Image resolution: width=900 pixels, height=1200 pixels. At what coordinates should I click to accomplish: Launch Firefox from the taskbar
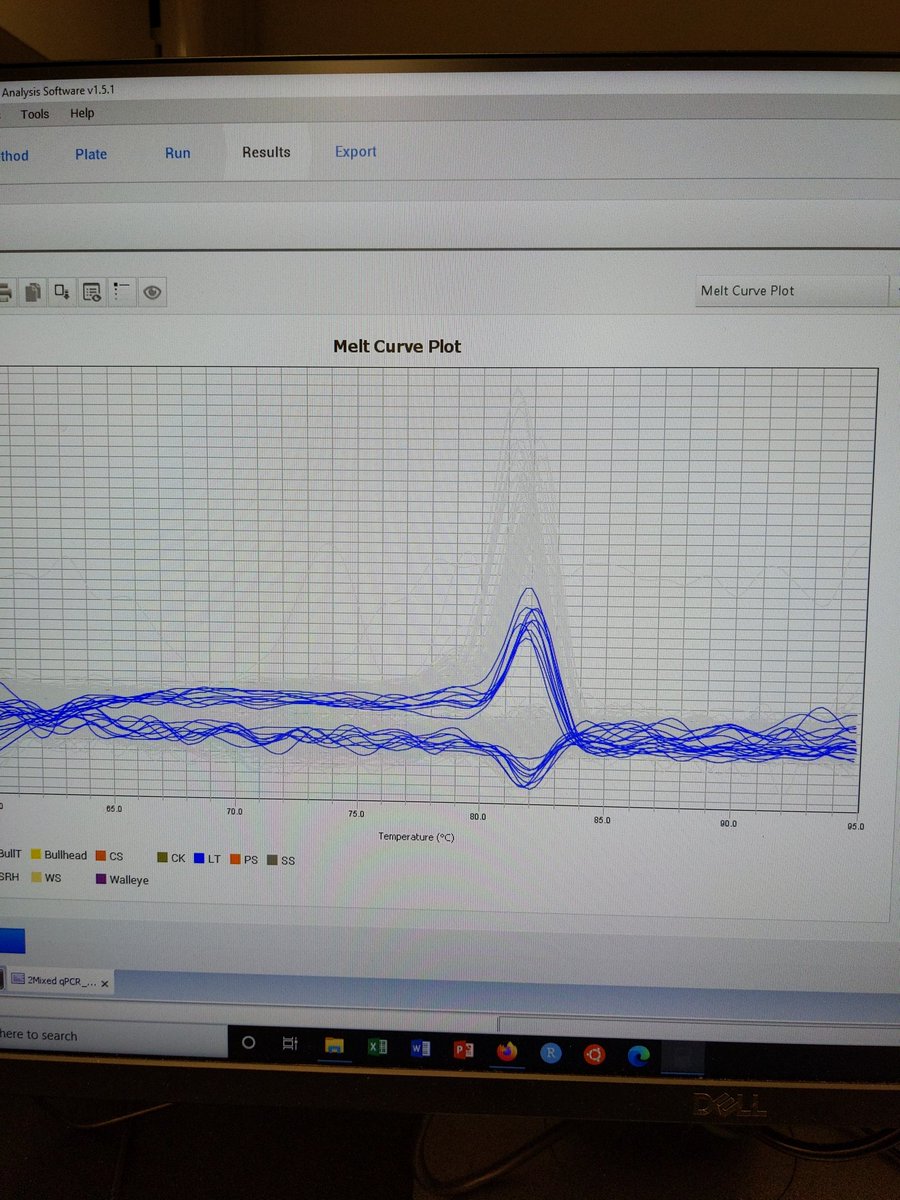pos(508,1050)
